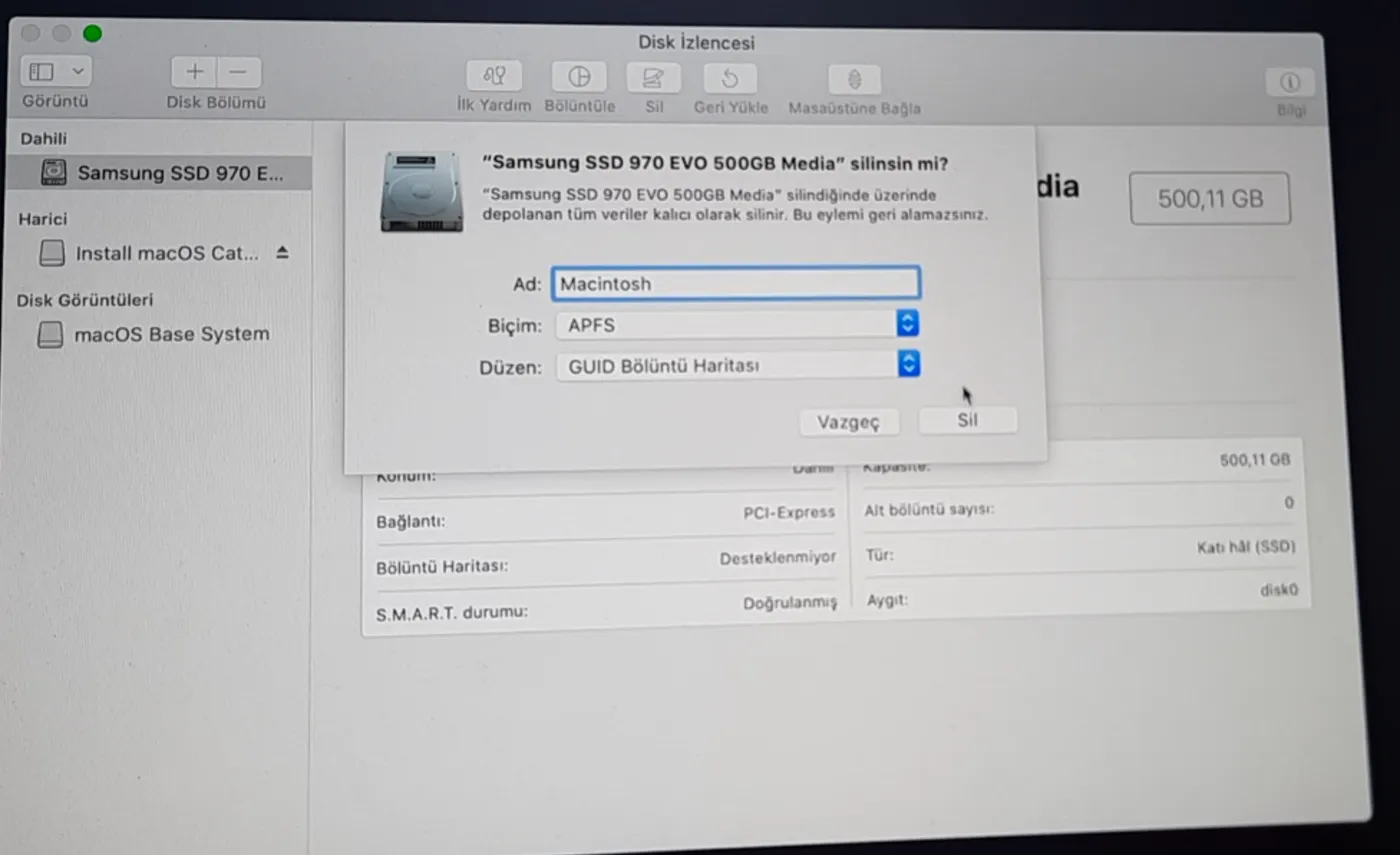Click the Harici sidebar section header
Screen dimensions: 1400x855
(43, 219)
